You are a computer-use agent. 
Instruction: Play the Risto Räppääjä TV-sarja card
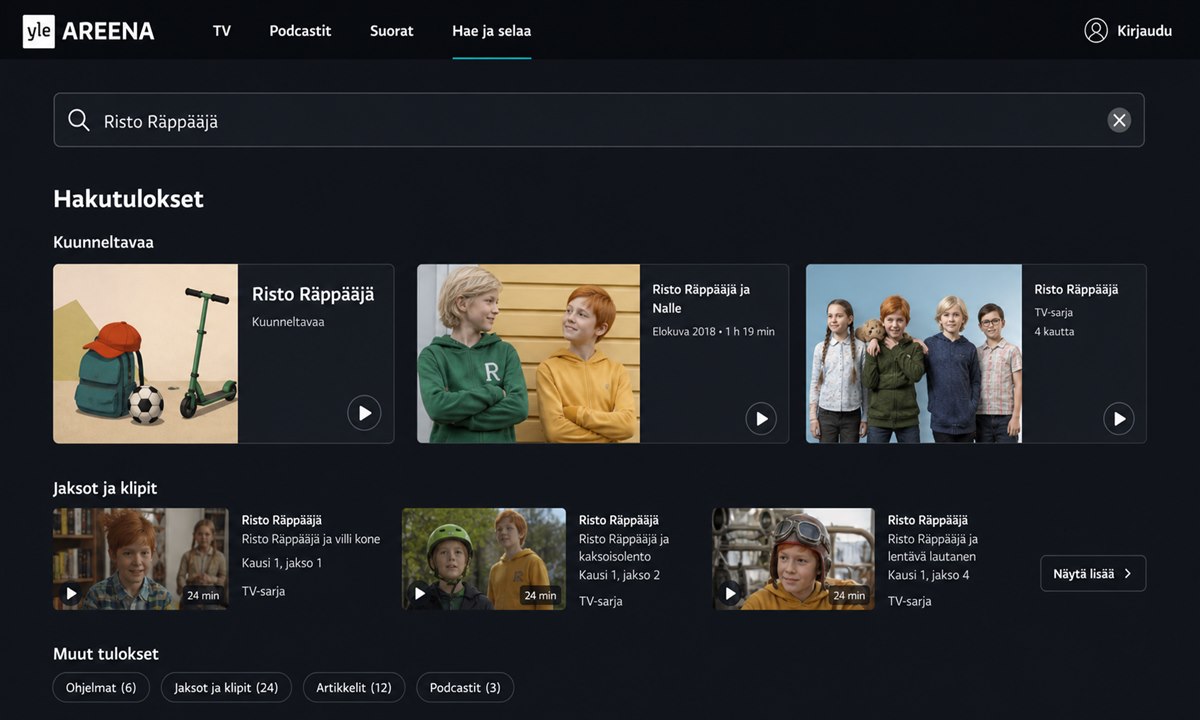tap(1118, 418)
